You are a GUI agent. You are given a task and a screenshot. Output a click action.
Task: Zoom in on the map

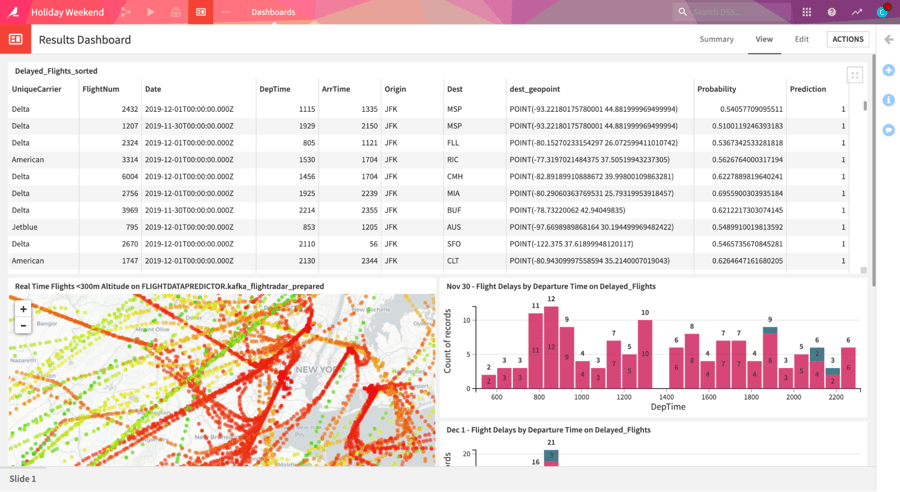click(x=23, y=309)
